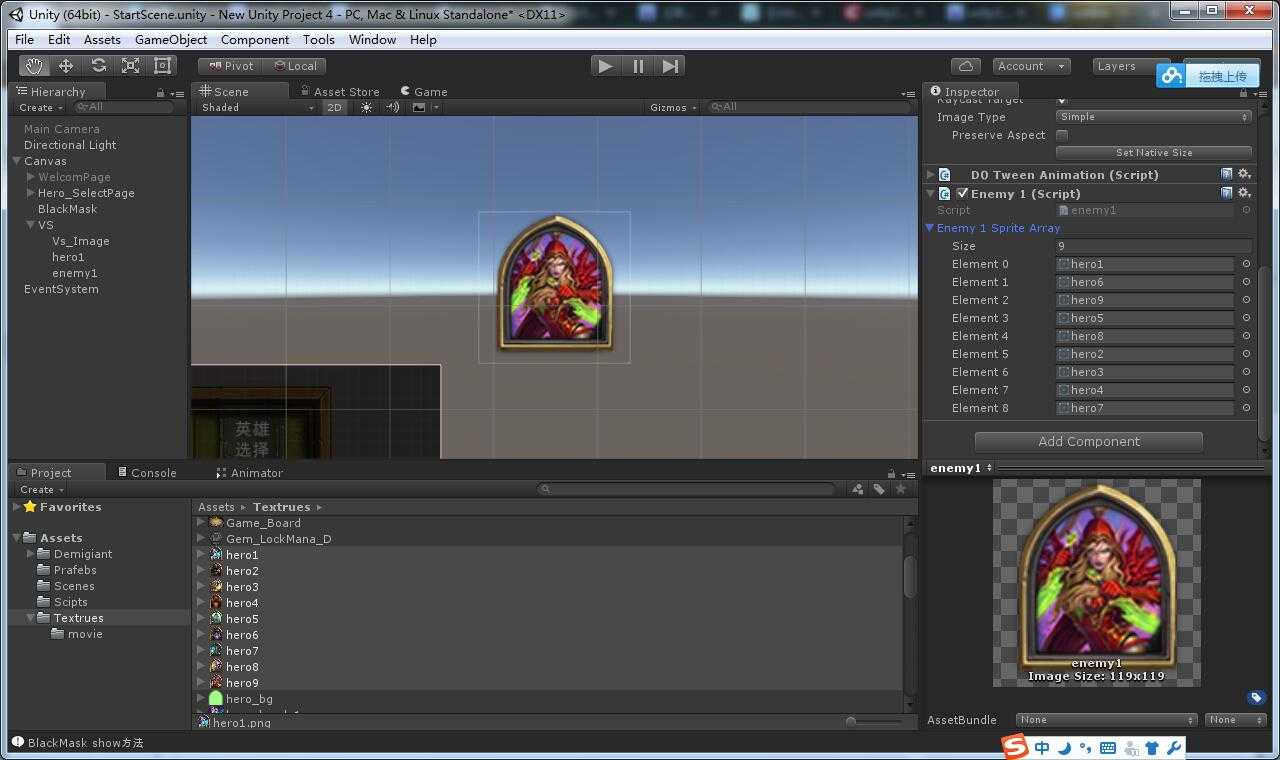Switch to the Game tab
Screen dimensions: 1280x760
[424, 91]
